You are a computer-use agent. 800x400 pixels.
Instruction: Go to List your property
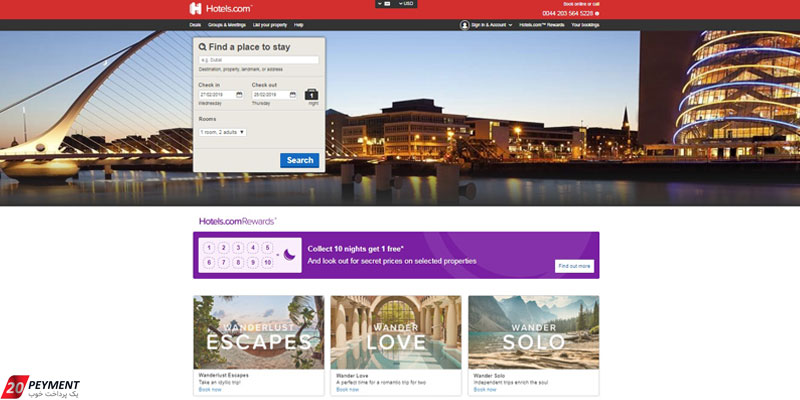270,25
